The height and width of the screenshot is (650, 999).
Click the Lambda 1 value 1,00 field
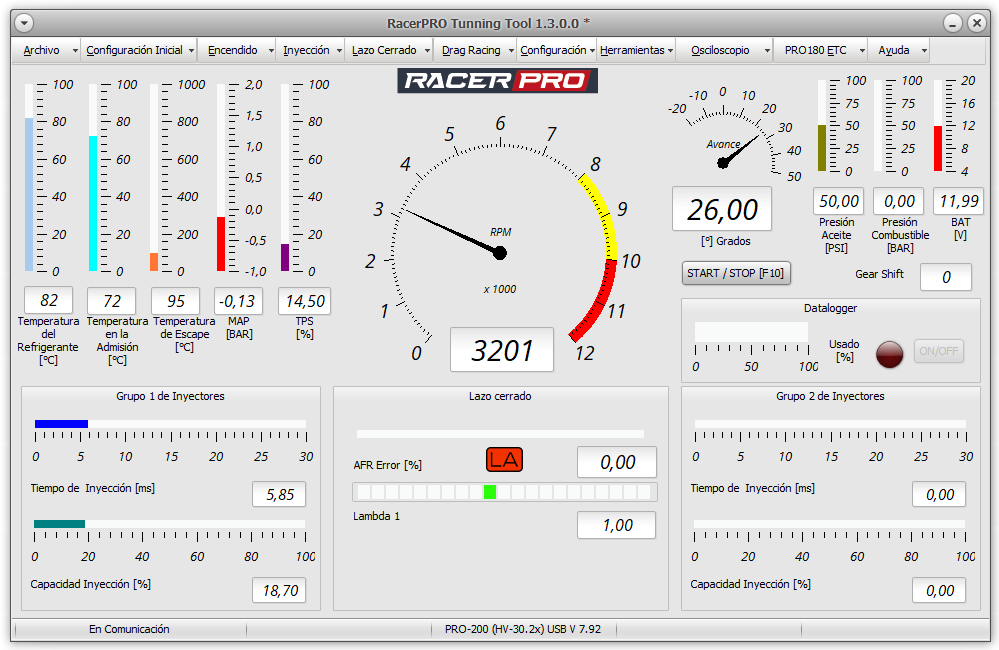[617, 525]
